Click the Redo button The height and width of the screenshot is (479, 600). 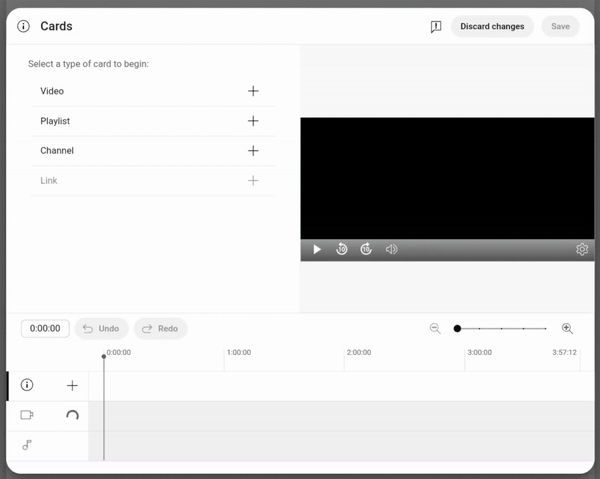tap(160, 329)
